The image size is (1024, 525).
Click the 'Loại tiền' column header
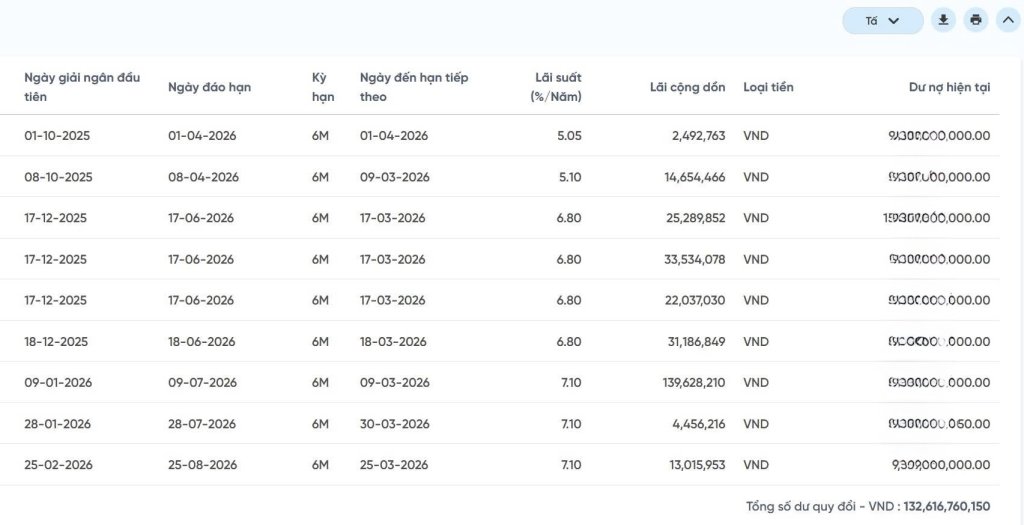click(768, 87)
